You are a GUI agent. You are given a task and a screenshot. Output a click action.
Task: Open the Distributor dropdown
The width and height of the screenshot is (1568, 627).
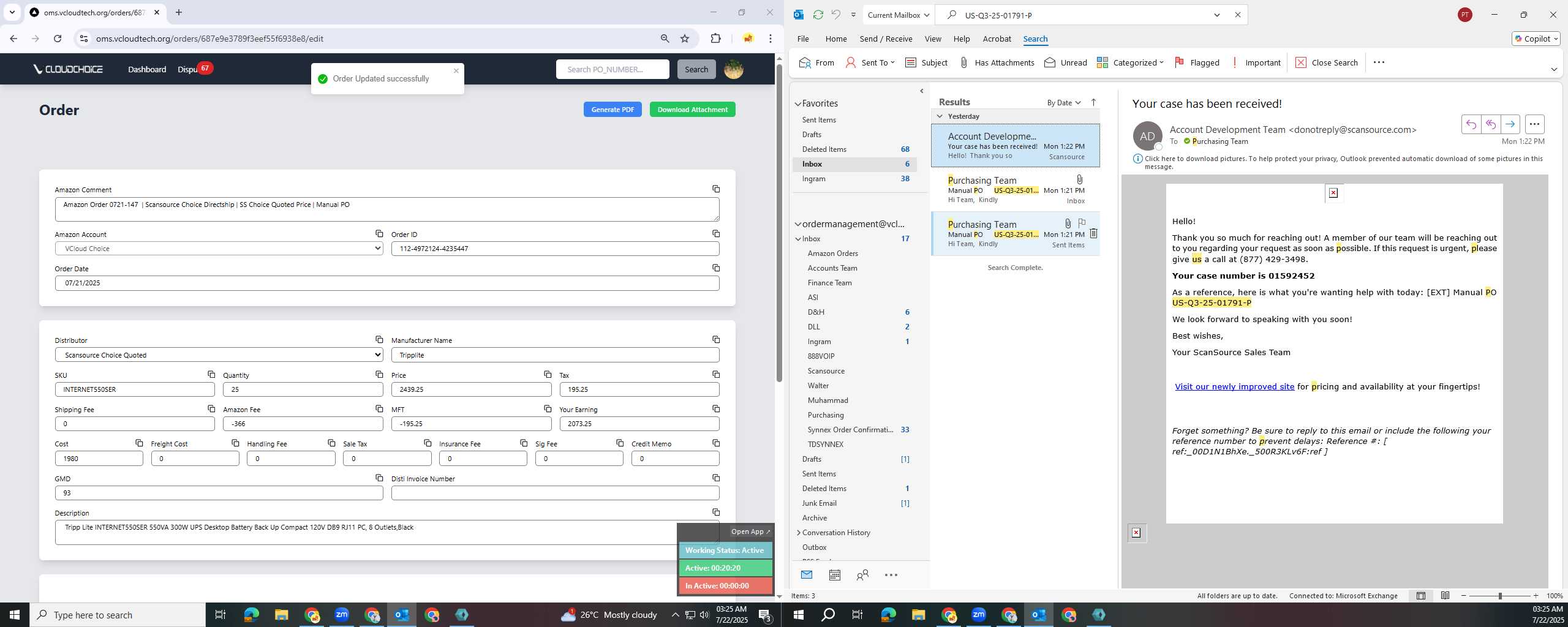[219, 355]
